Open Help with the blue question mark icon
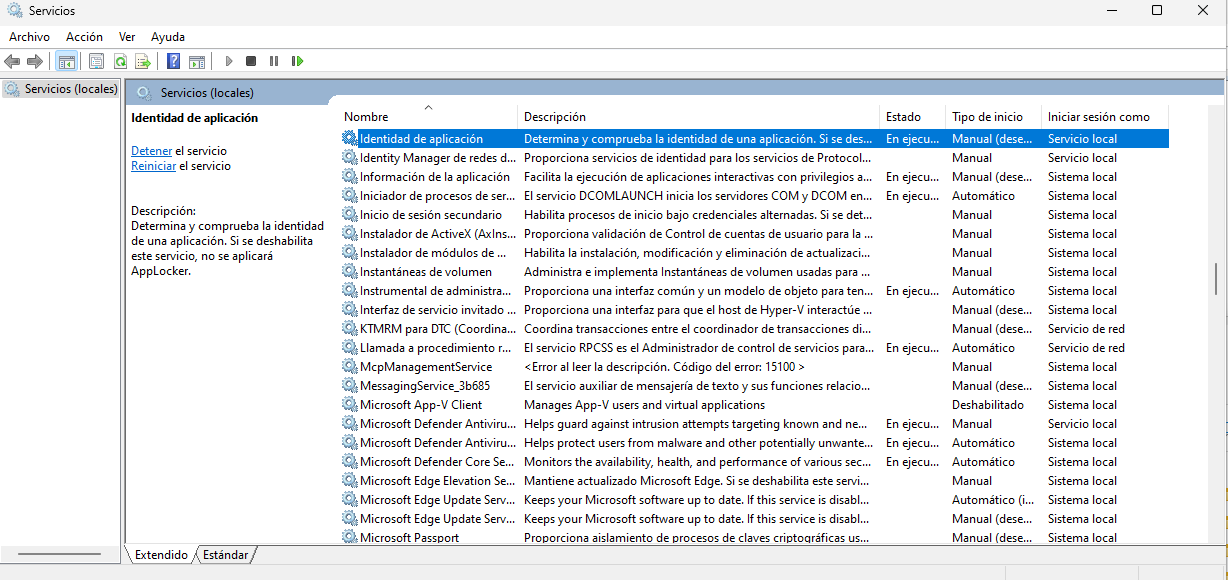 [173, 62]
